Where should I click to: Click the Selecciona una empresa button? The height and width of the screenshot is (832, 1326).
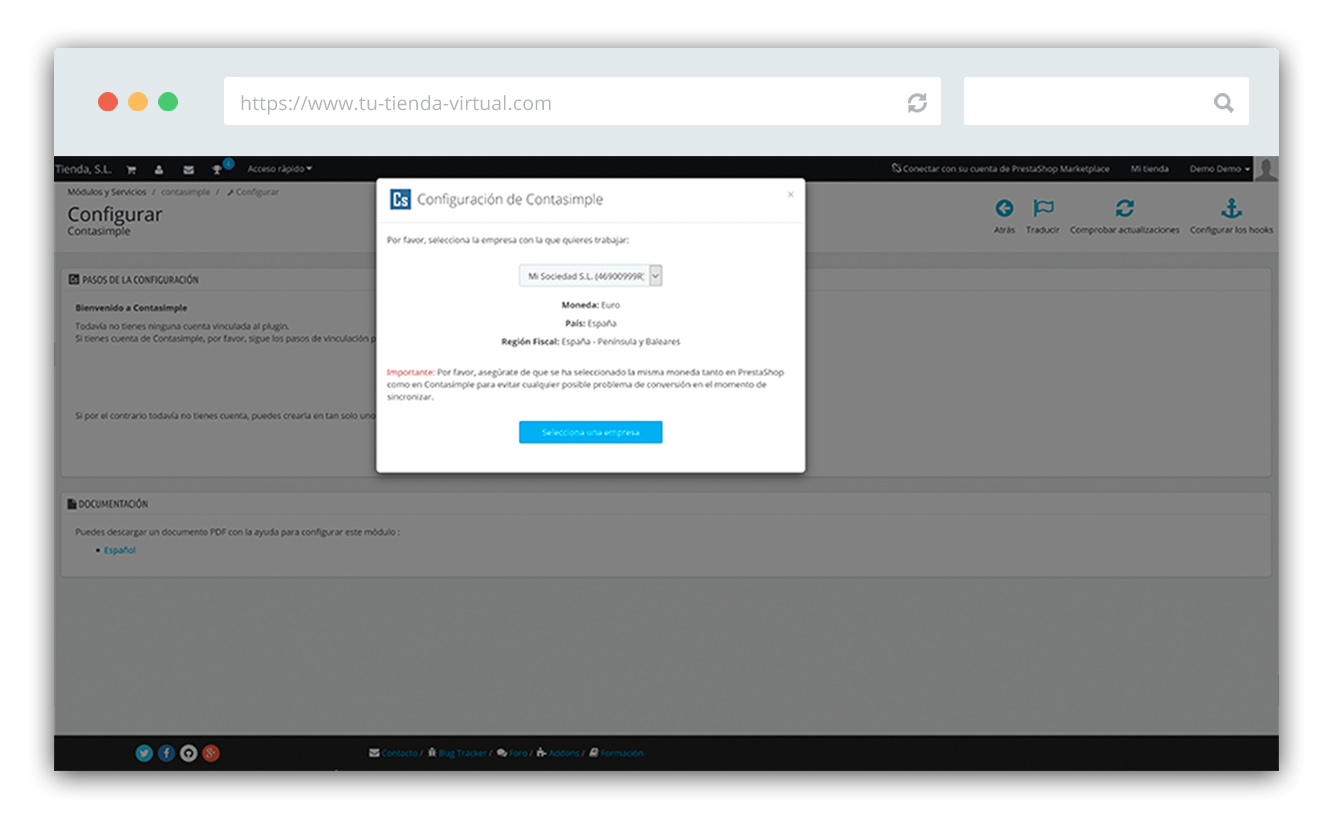point(591,432)
